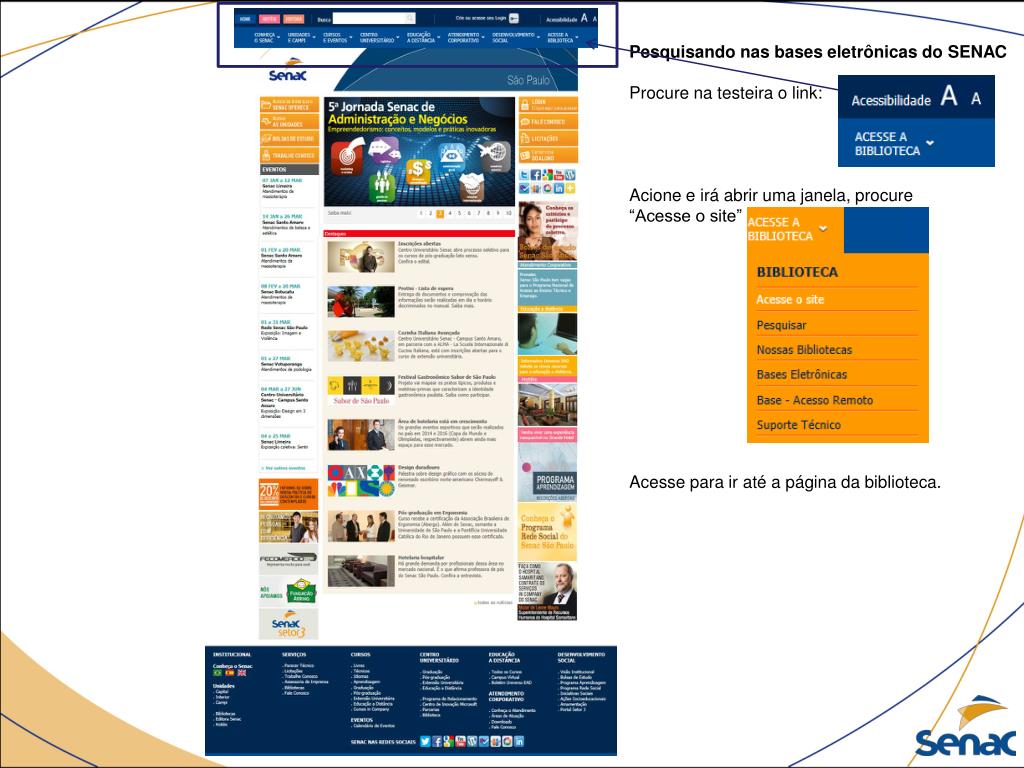Open the footer LinkedIn icon

519,741
